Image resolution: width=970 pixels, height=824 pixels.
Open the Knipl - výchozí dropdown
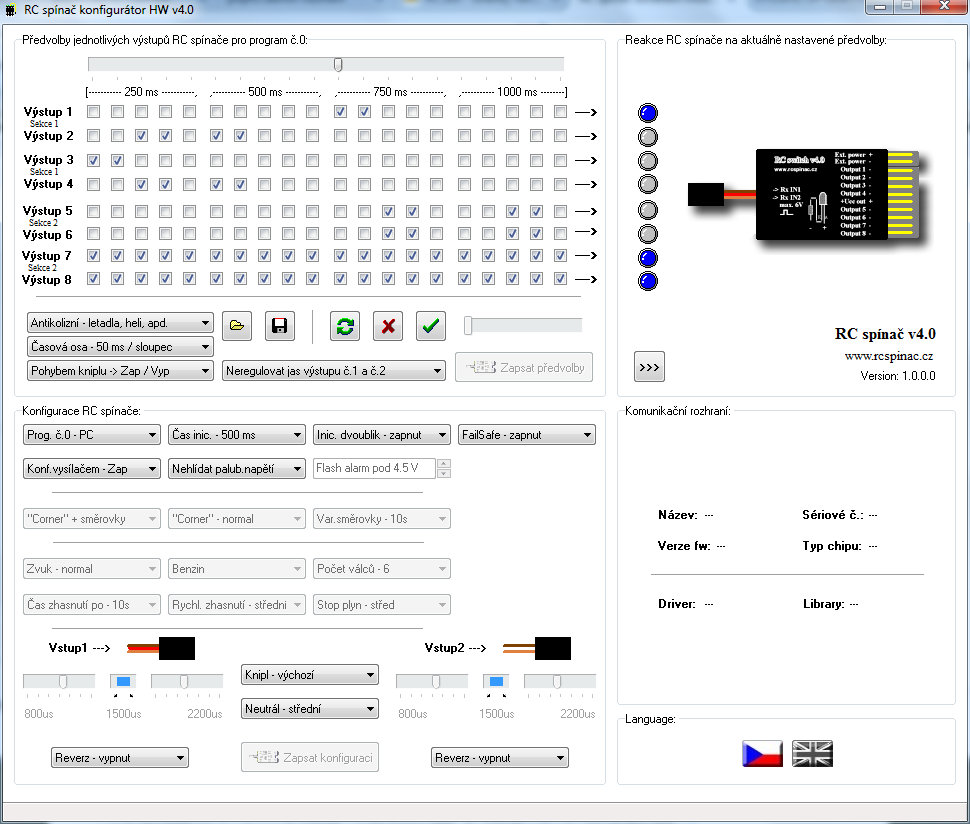310,675
